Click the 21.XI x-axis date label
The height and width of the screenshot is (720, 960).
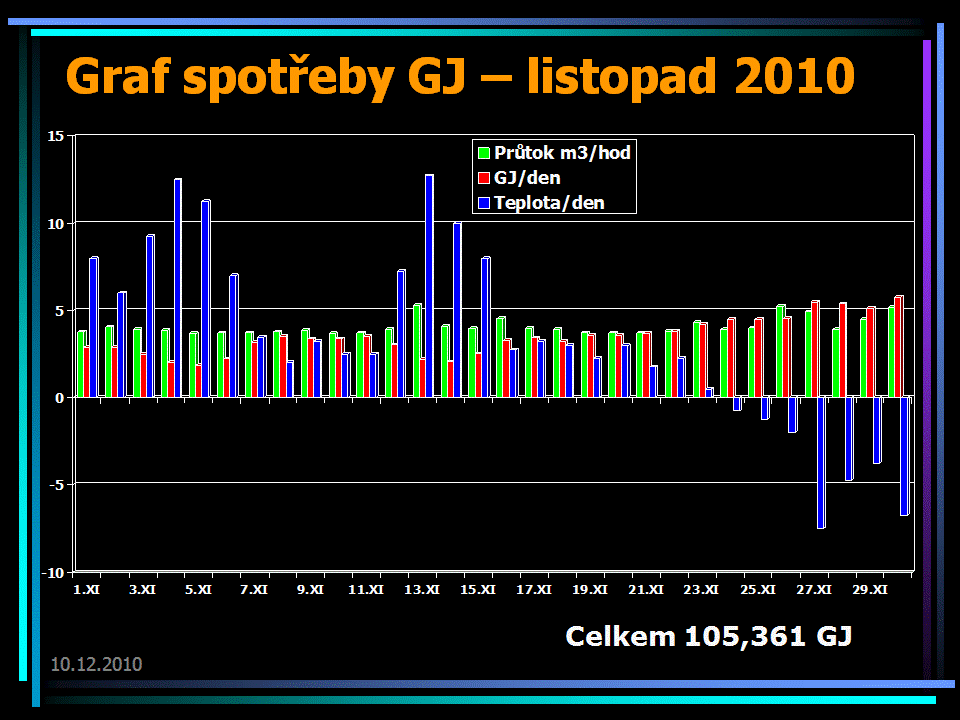click(646, 590)
